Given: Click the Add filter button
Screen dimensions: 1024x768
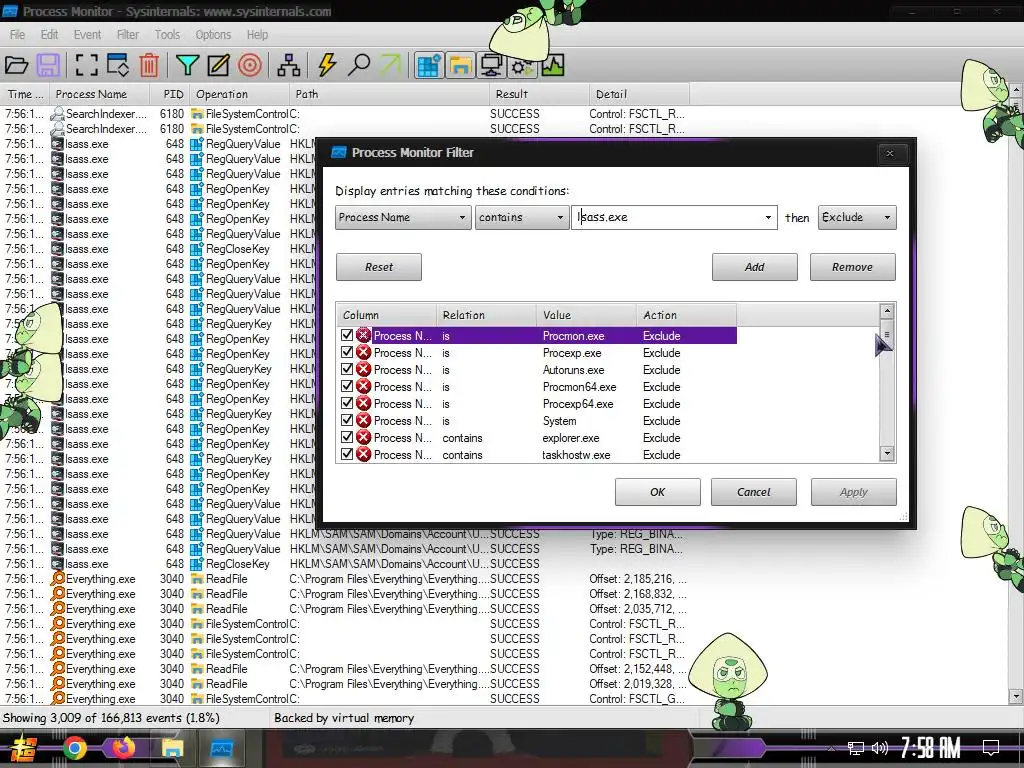Looking at the screenshot, I should pos(754,267).
